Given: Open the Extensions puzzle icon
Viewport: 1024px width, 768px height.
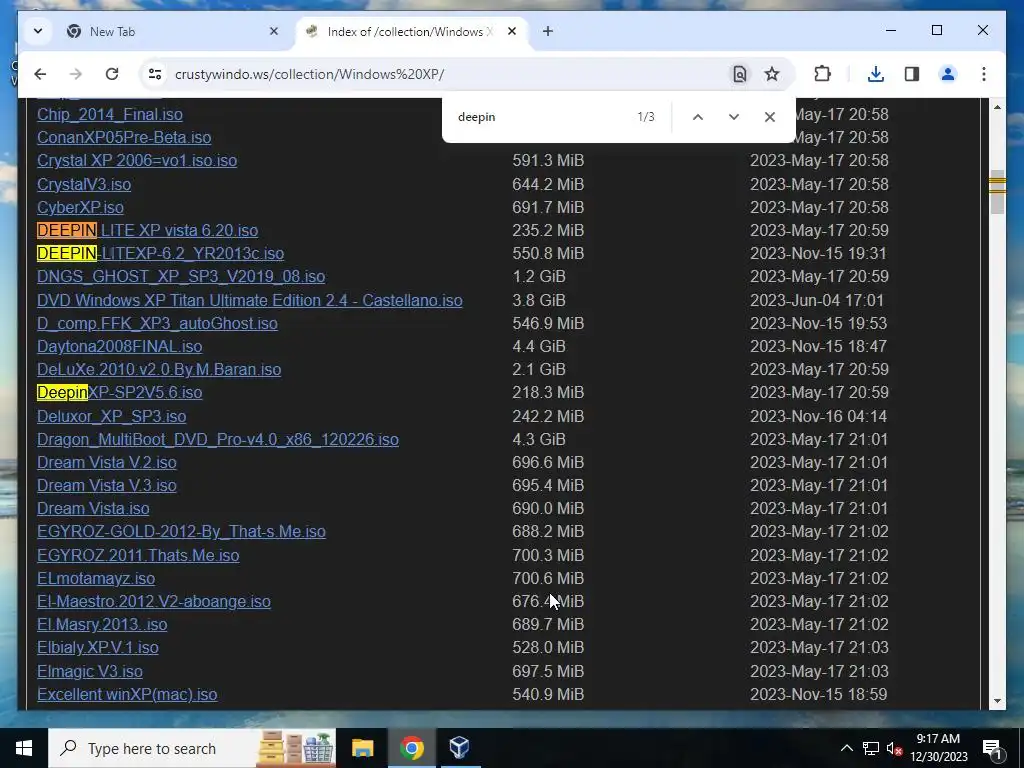Looking at the screenshot, I should coord(822,74).
